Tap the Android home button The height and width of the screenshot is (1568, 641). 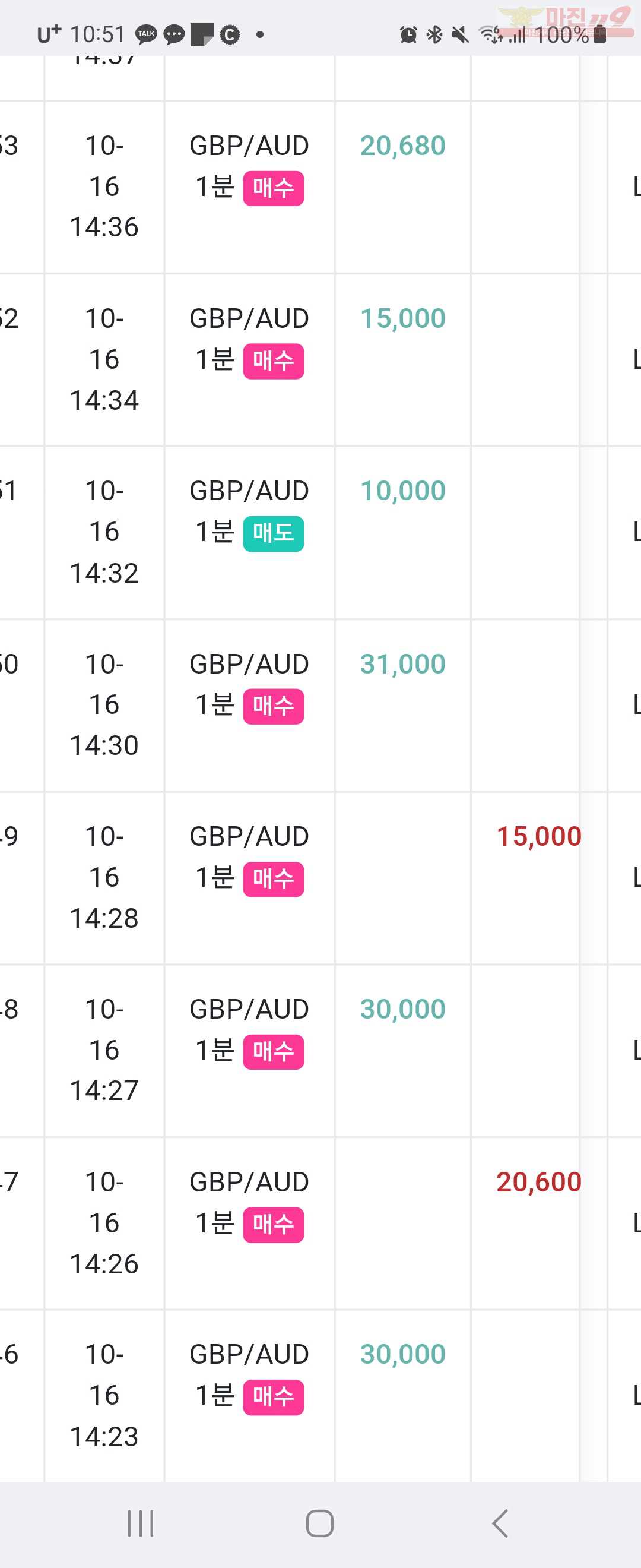coord(320,1523)
